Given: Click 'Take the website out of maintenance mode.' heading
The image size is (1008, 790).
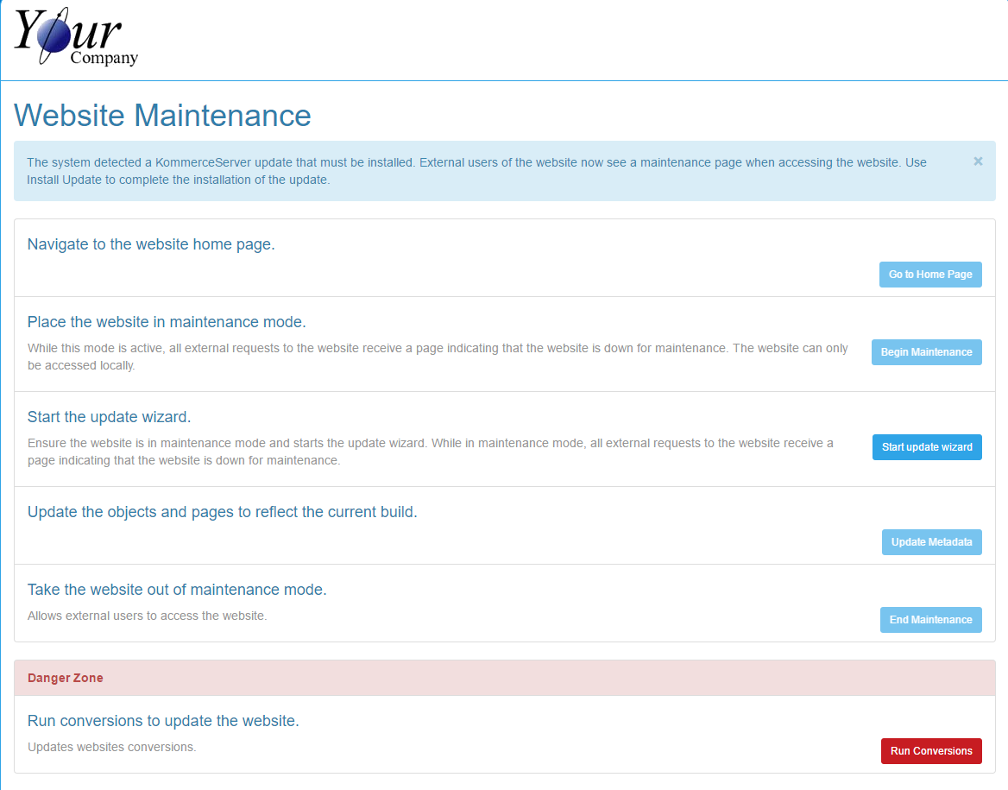Looking at the screenshot, I should (x=177, y=590).
